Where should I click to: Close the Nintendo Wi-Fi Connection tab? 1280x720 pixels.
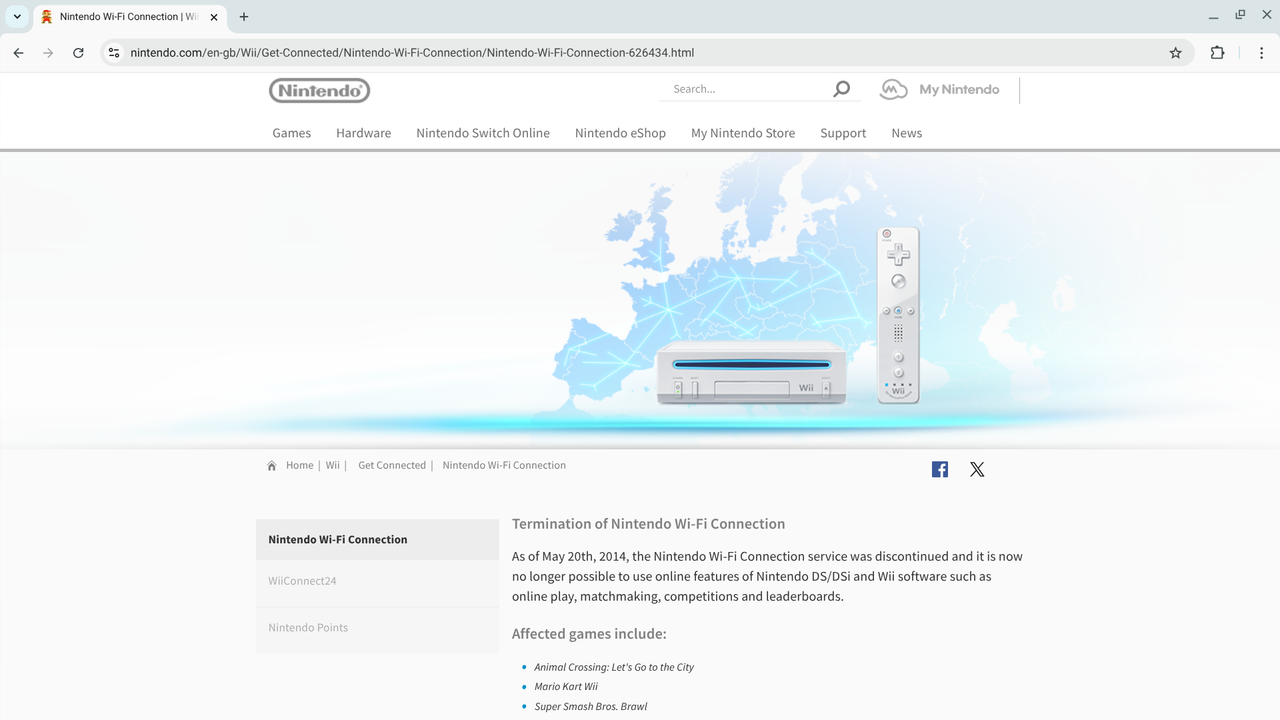point(214,17)
